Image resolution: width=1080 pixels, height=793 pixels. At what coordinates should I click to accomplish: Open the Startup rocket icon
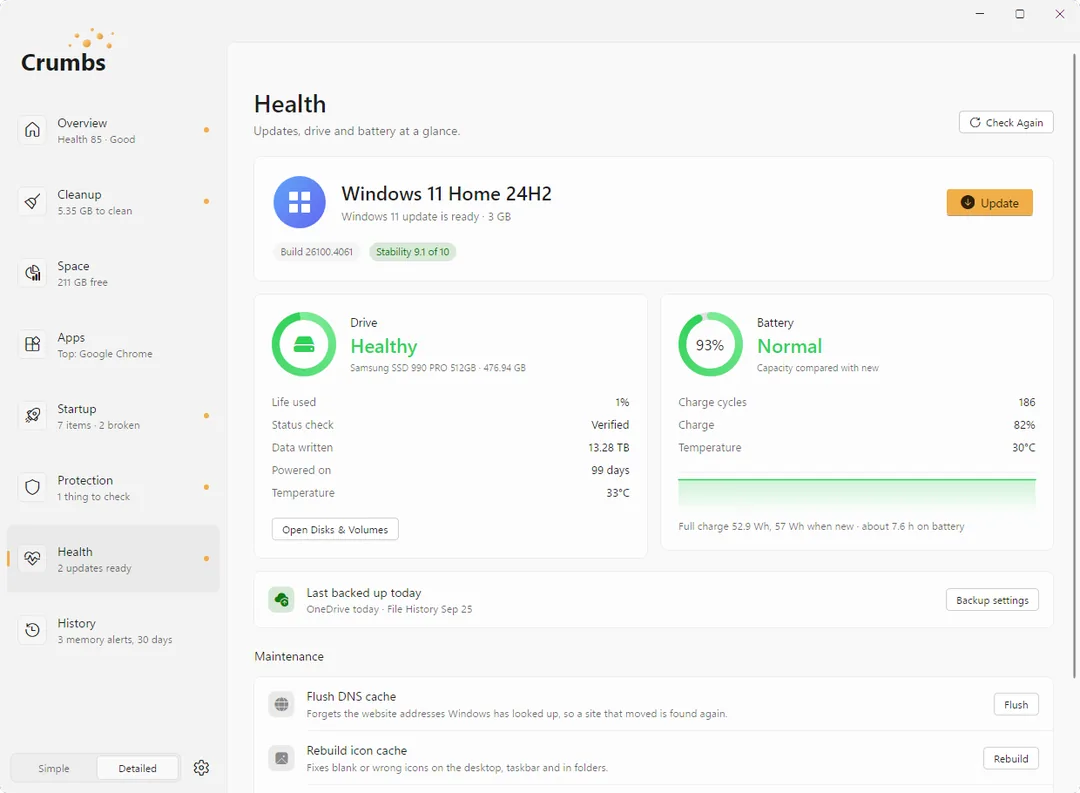(32, 415)
